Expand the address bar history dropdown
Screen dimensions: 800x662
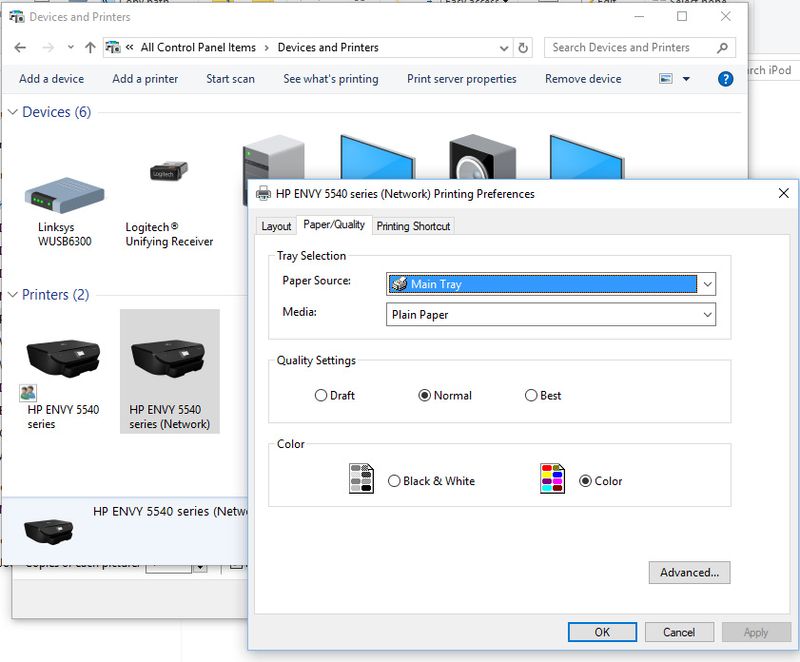click(504, 48)
